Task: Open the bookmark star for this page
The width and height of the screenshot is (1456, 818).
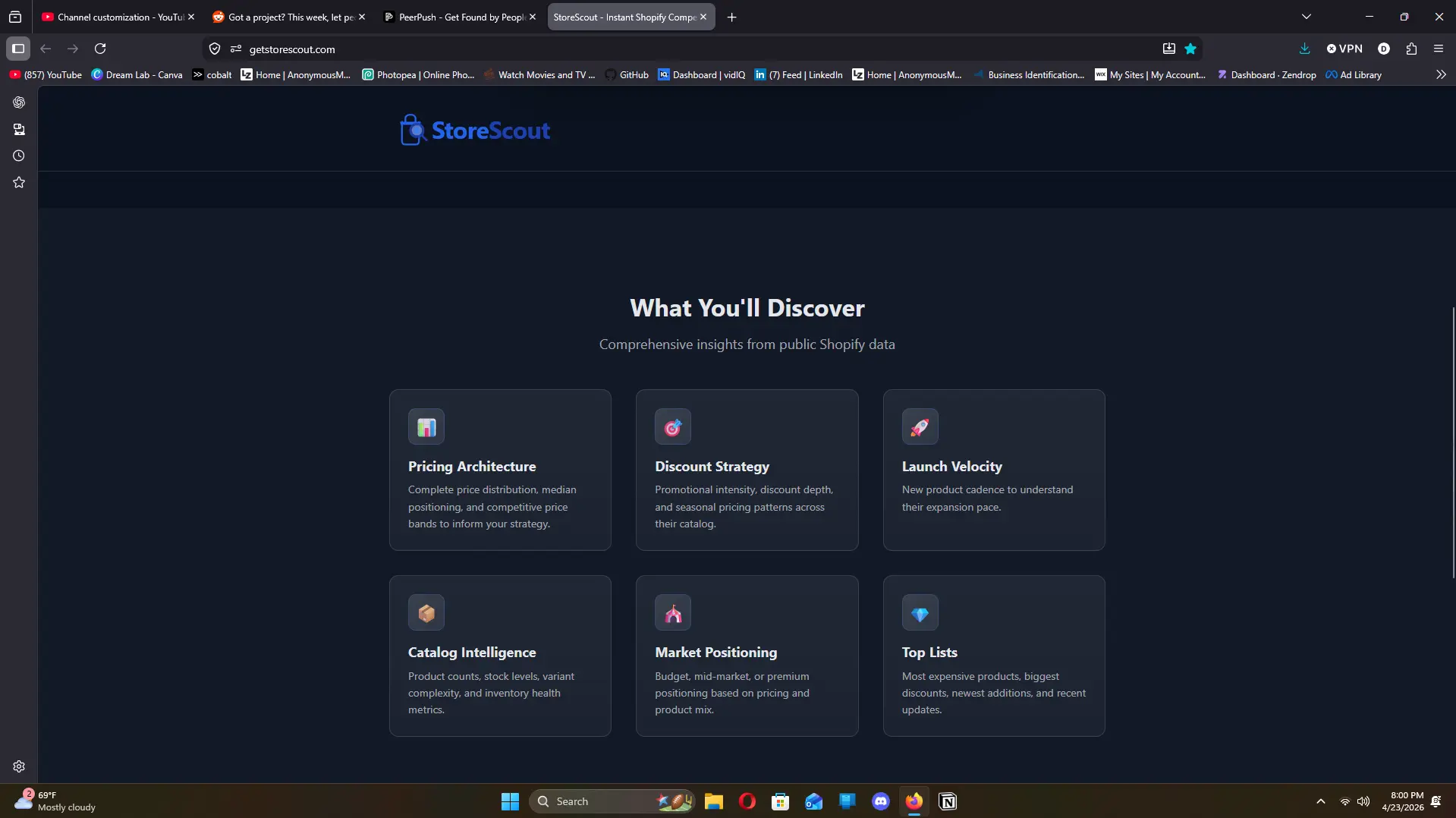Action: 1190,49
